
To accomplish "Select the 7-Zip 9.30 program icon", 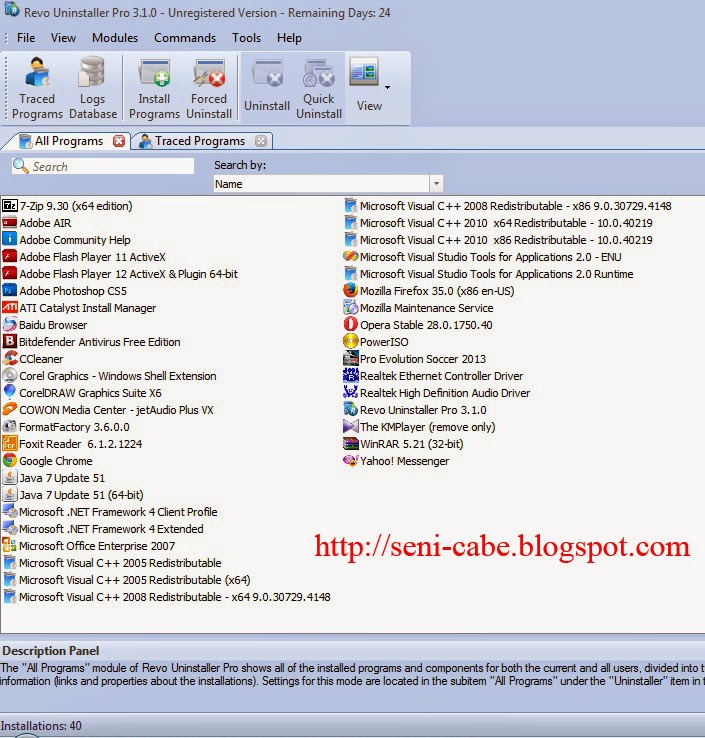I will [x=9, y=206].
